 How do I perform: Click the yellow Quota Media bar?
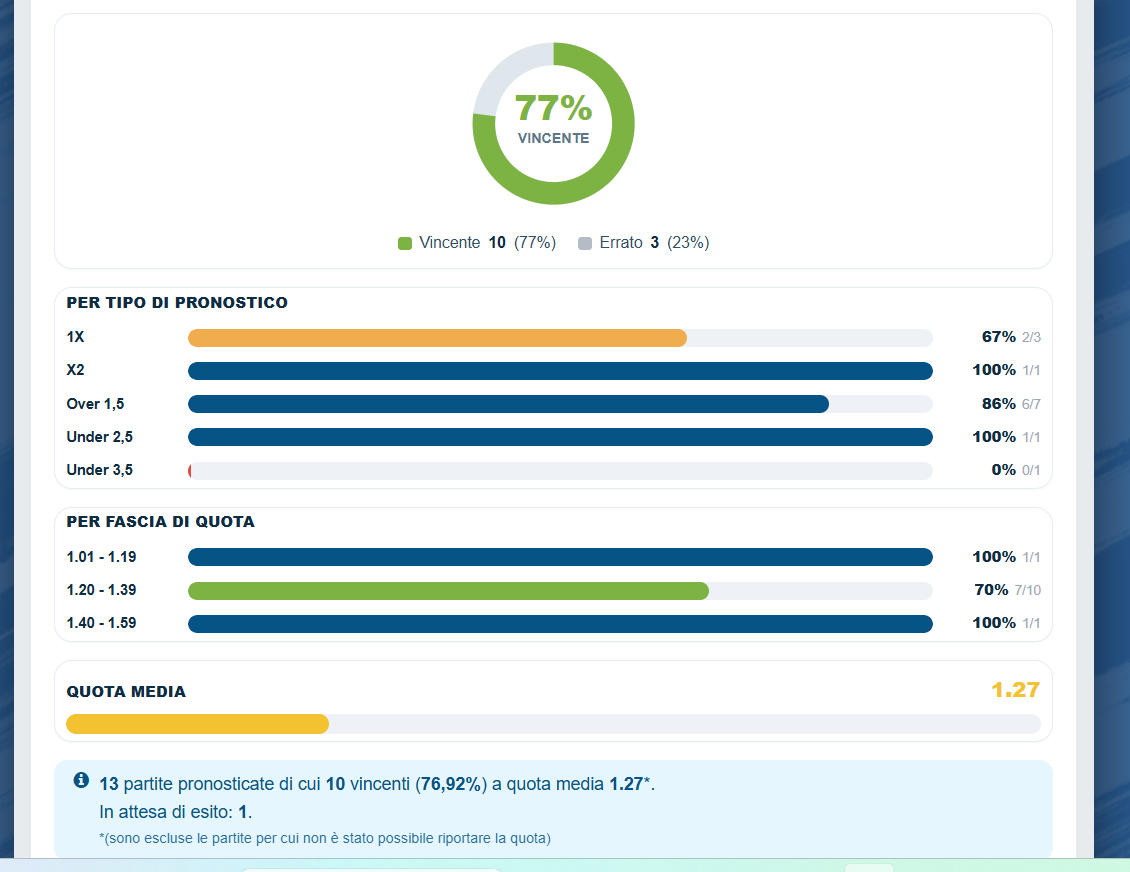(x=197, y=724)
